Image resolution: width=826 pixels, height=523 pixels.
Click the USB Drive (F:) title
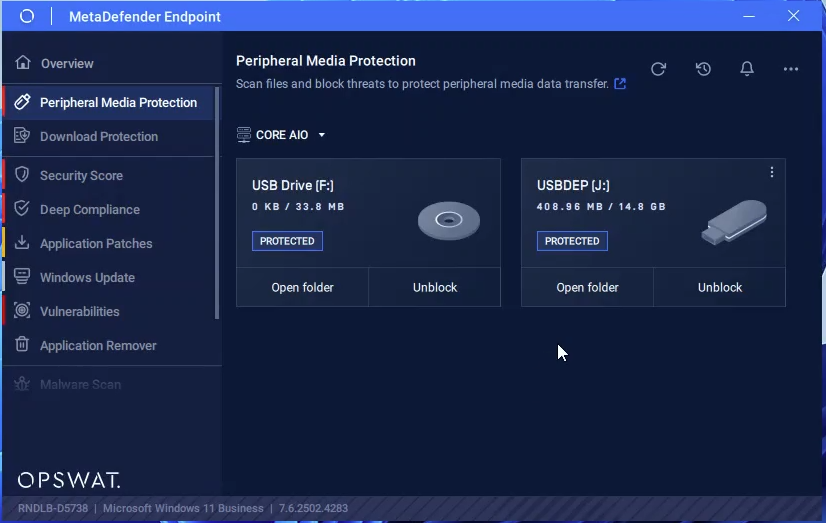292,185
